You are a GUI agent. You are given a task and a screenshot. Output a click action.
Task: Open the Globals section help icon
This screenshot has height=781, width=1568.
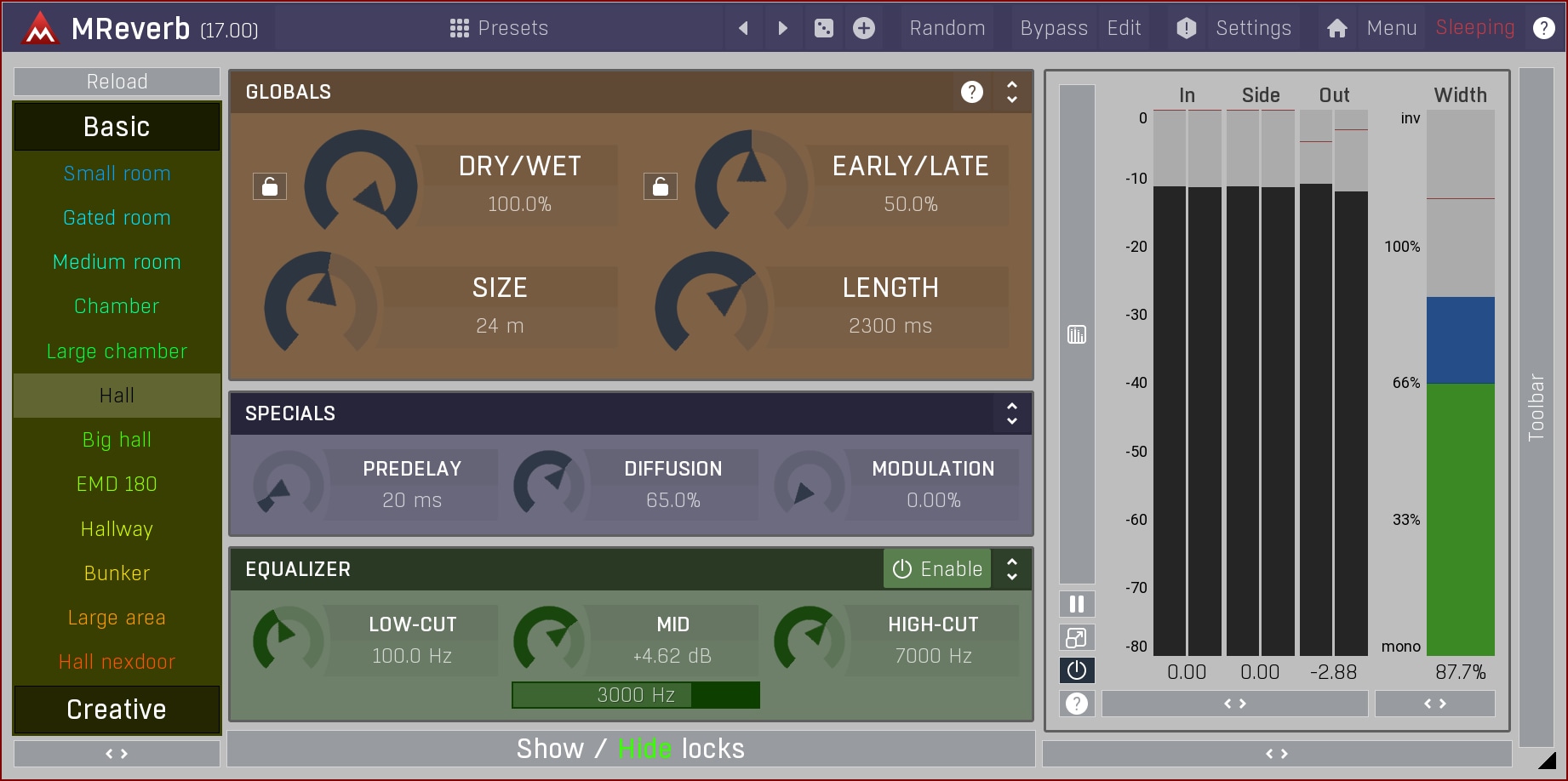coord(971,92)
